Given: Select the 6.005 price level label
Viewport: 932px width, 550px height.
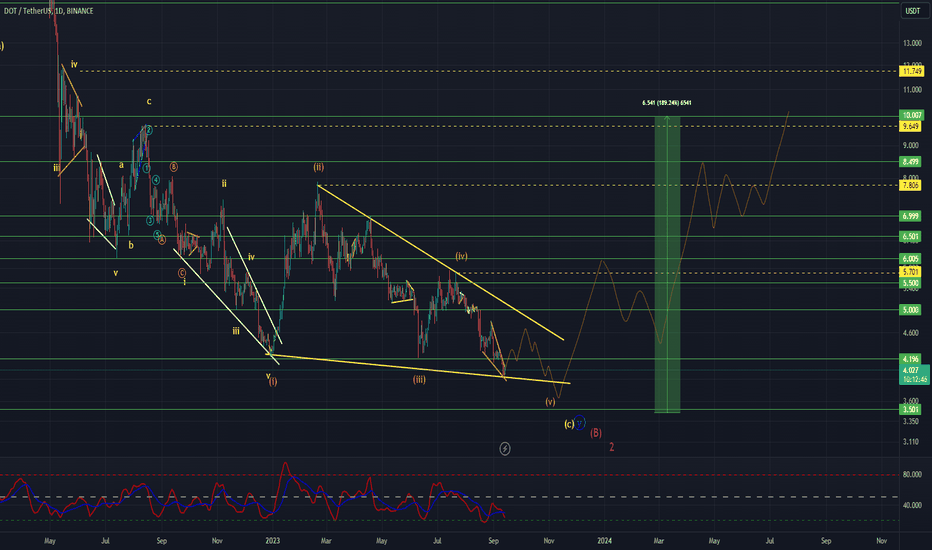Looking at the screenshot, I should [x=911, y=259].
